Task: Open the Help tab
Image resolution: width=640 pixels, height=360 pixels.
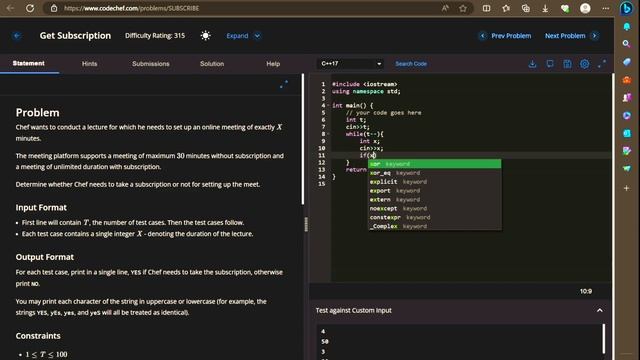Action: [x=273, y=64]
